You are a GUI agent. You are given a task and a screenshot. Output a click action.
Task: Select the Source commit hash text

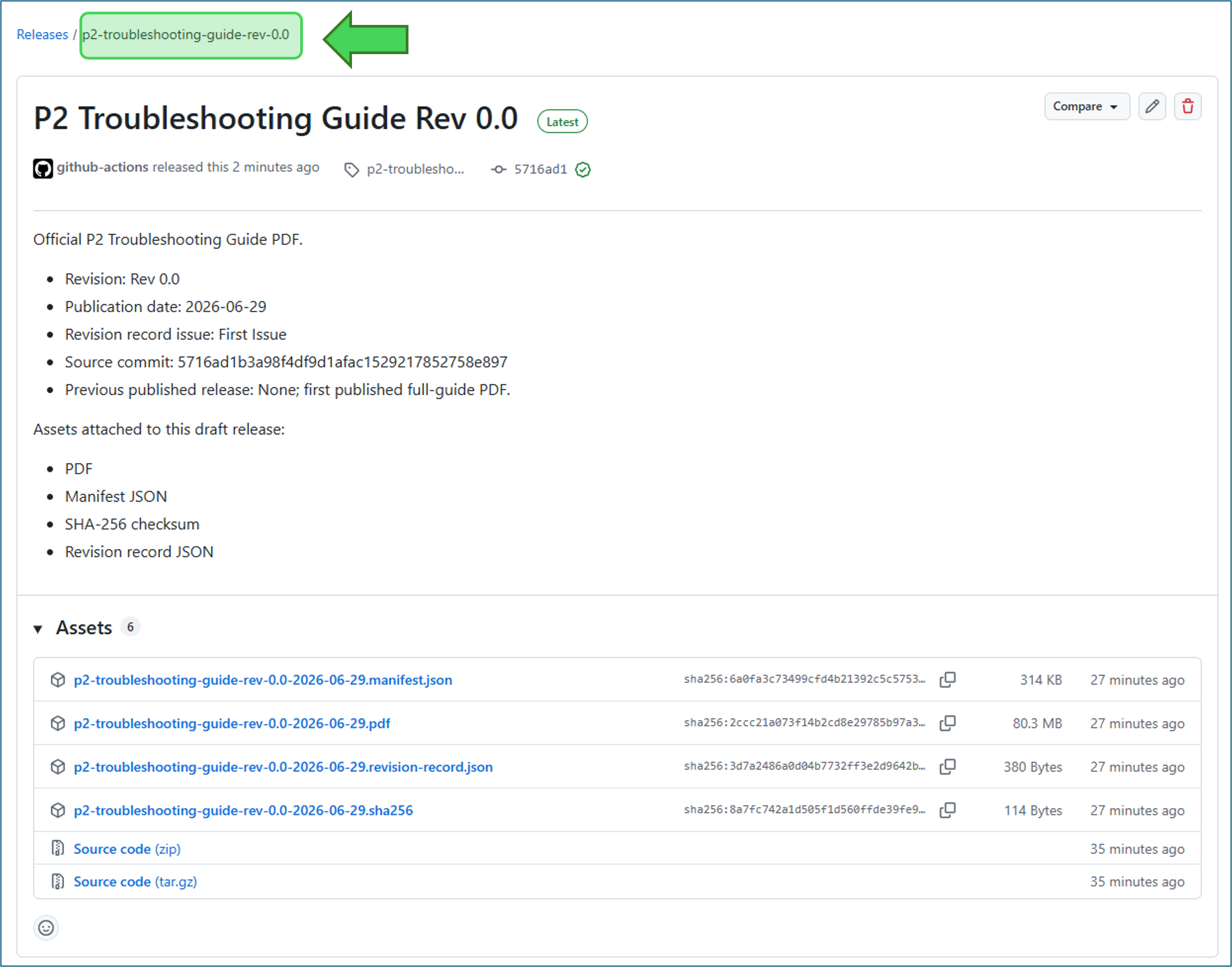click(342, 362)
